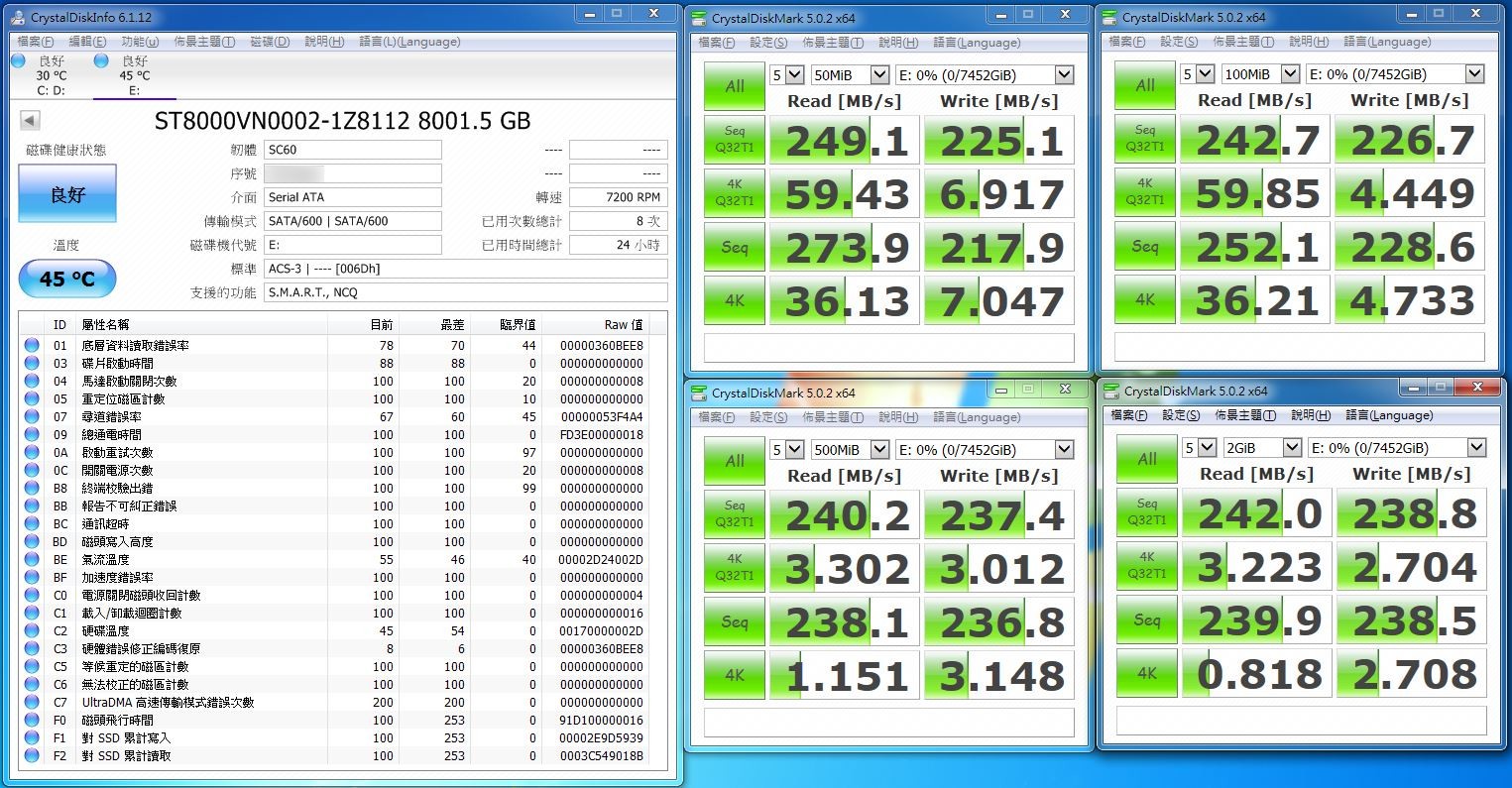Open the E: drive dropdown in 50MiB window

click(x=986, y=74)
